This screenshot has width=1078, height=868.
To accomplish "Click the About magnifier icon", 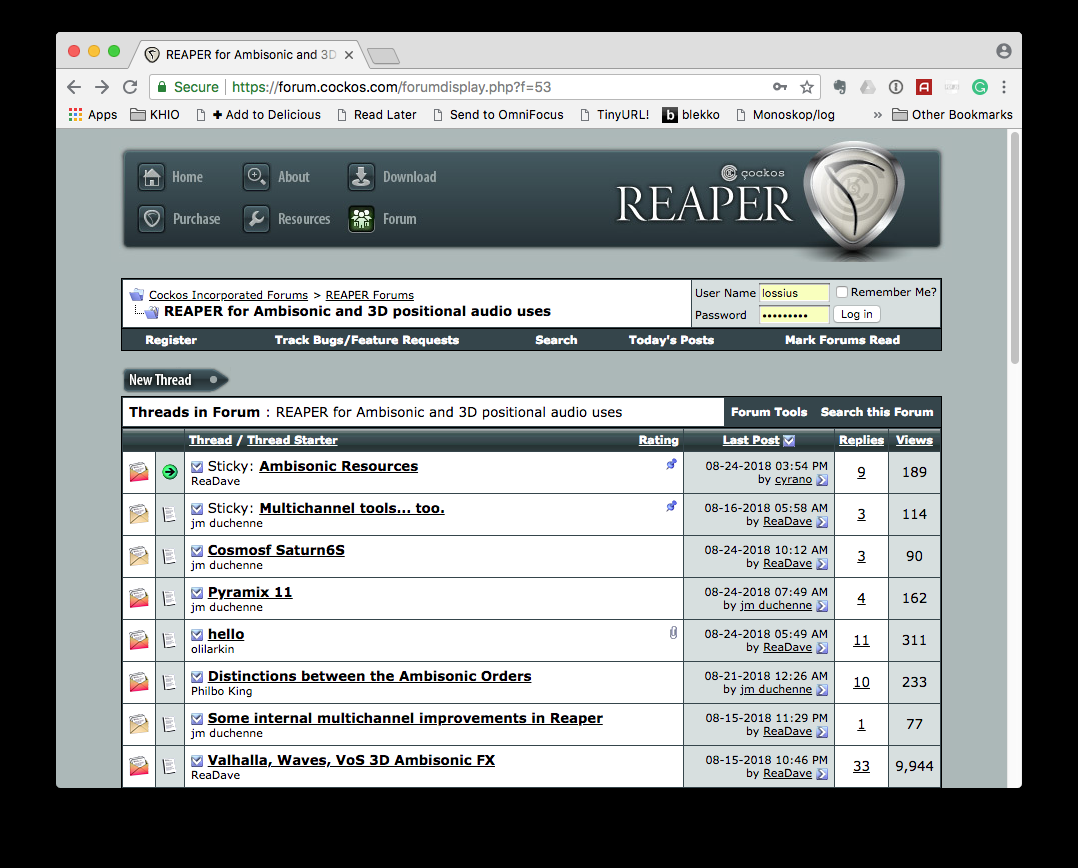I will 257,177.
